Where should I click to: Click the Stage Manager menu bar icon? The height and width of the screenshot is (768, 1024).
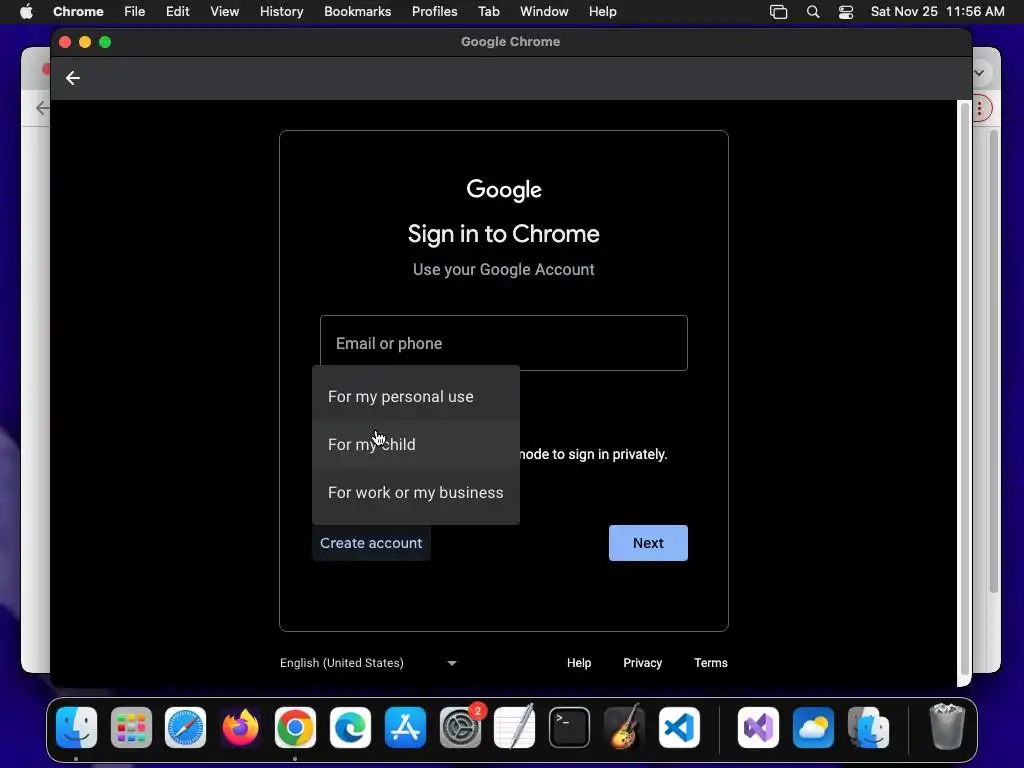pyautogui.click(x=778, y=12)
